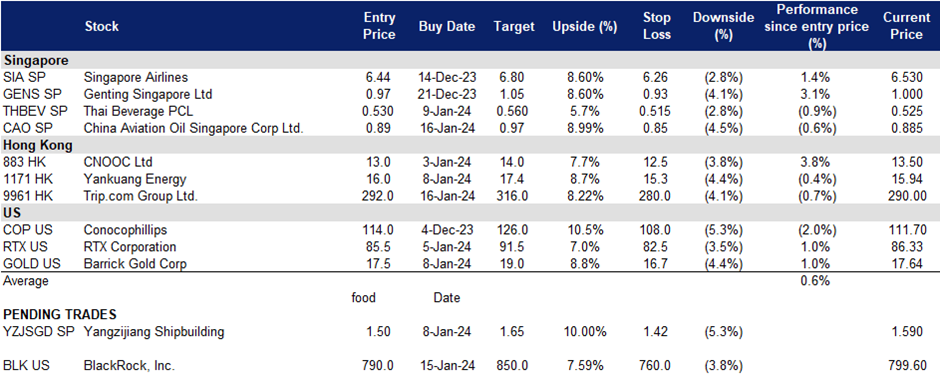The image size is (940, 391).
Task: Click the Yangzijiang Shipbuilding stock name
Action: point(154,332)
